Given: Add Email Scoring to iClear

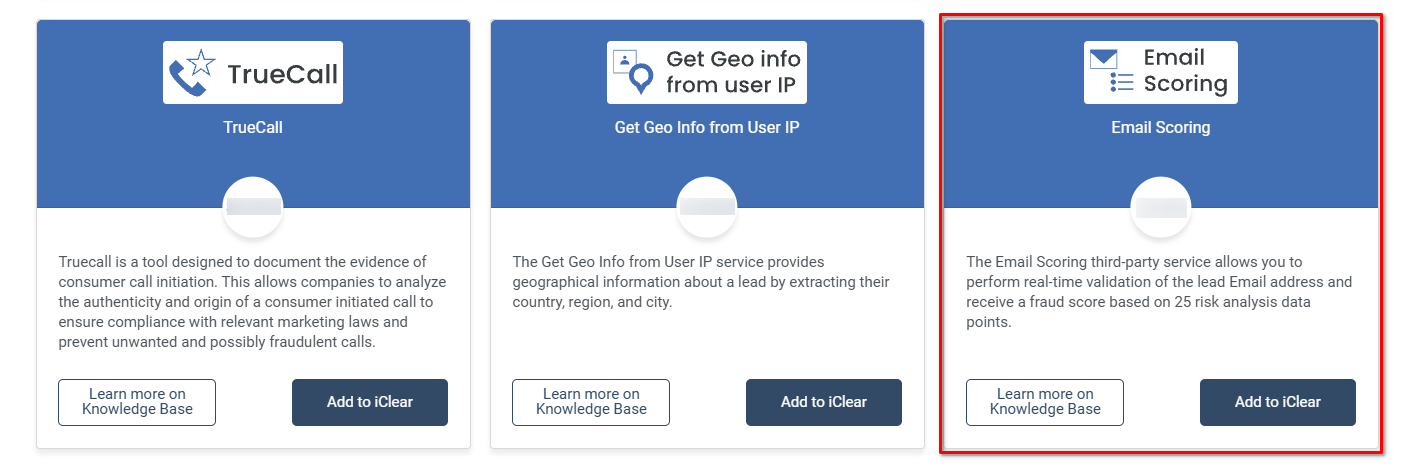Looking at the screenshot, I should 1278,402.
